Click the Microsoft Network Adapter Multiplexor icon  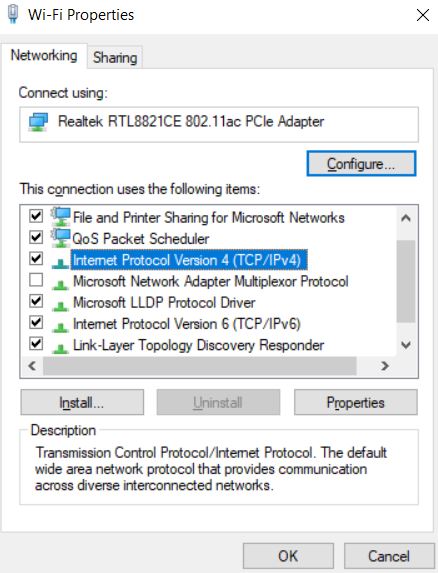tap(60, 284)
